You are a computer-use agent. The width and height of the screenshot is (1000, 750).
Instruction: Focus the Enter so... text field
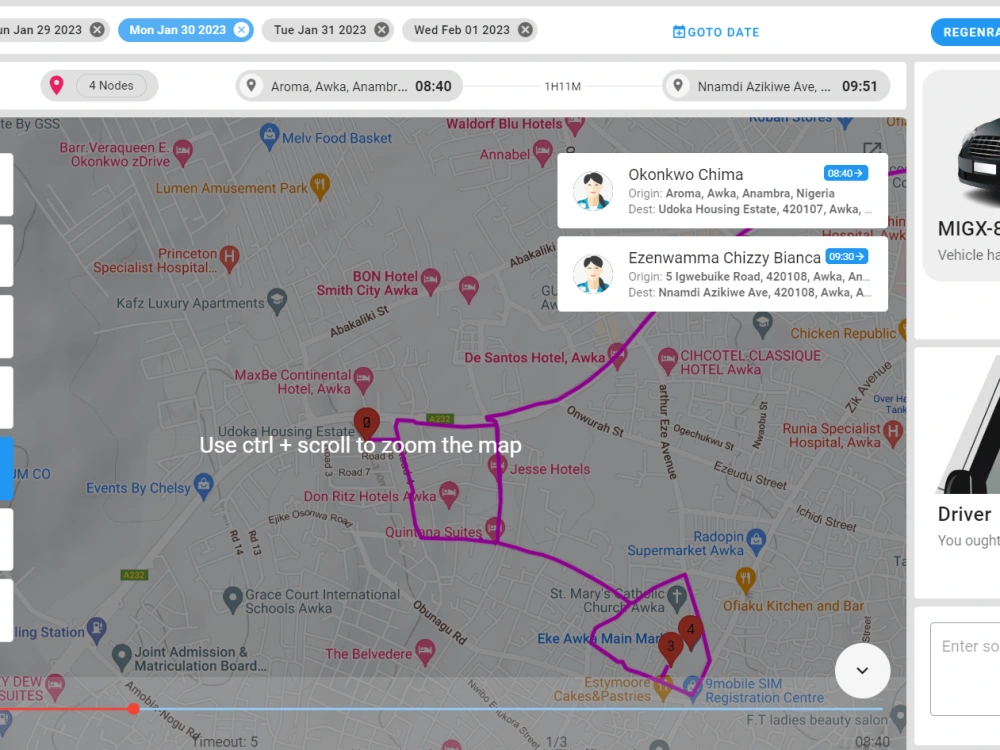point(965,669)
